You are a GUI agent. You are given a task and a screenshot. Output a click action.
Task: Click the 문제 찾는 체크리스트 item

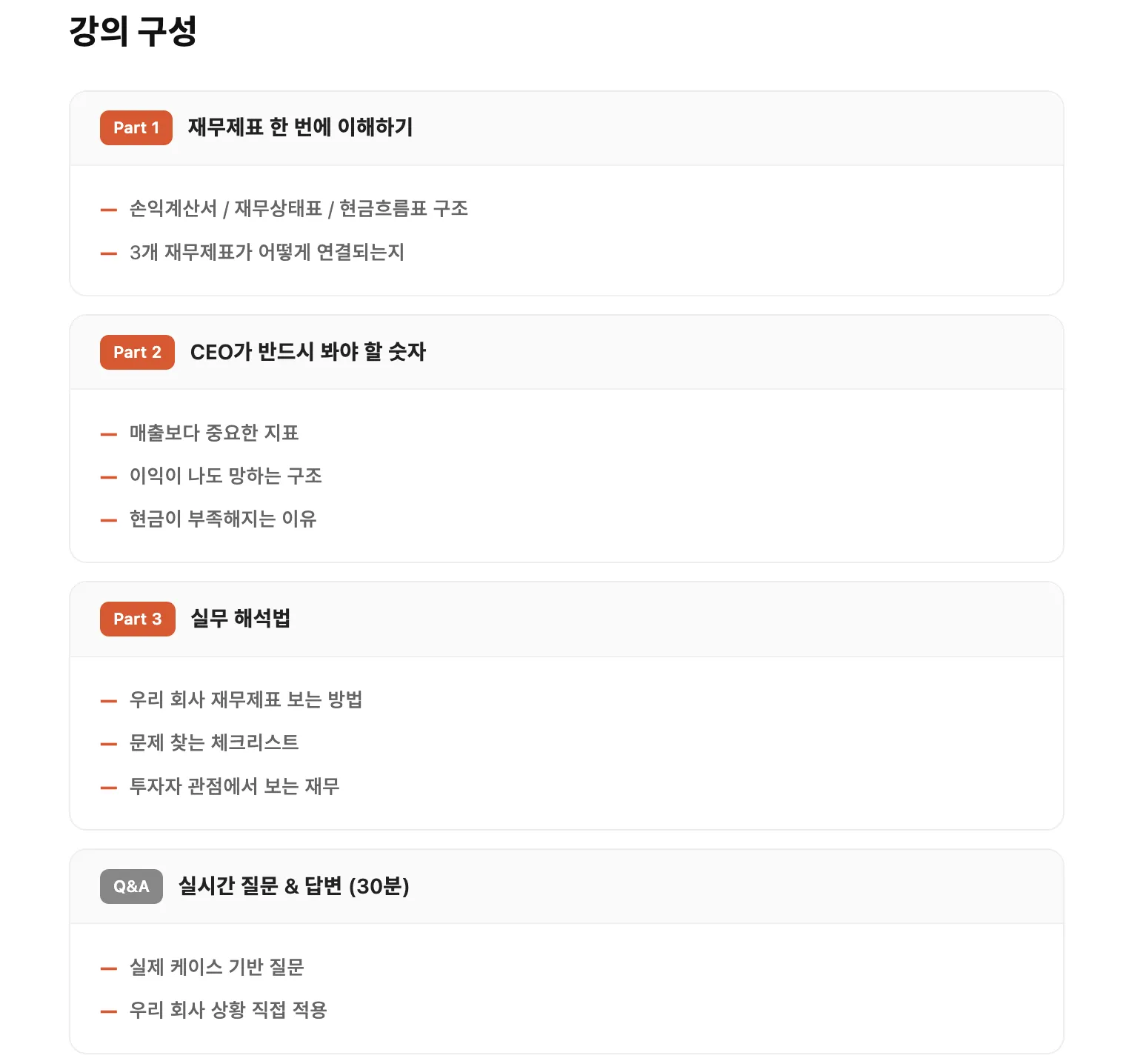[214, 742]
